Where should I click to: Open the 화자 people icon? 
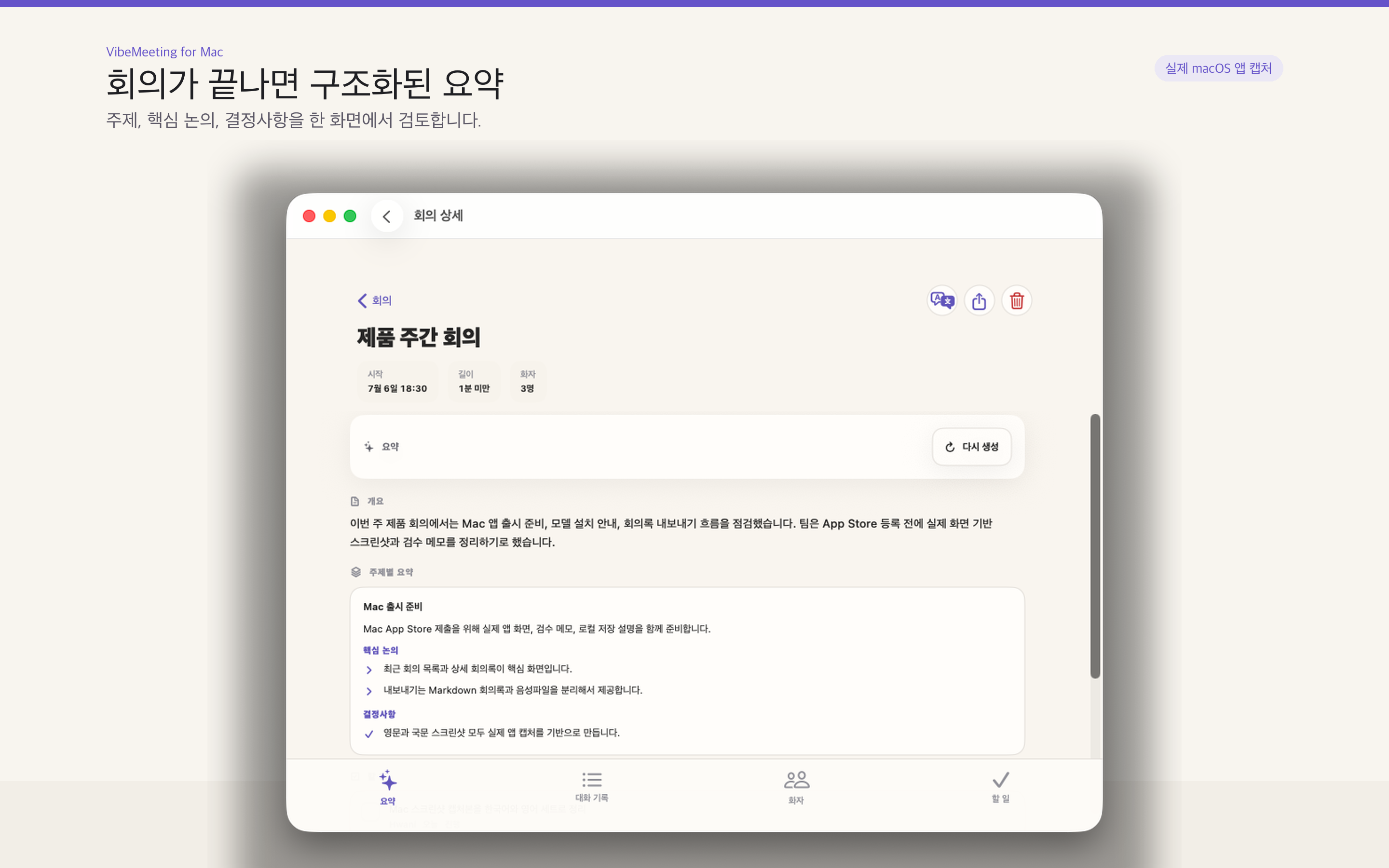point(797,780)
